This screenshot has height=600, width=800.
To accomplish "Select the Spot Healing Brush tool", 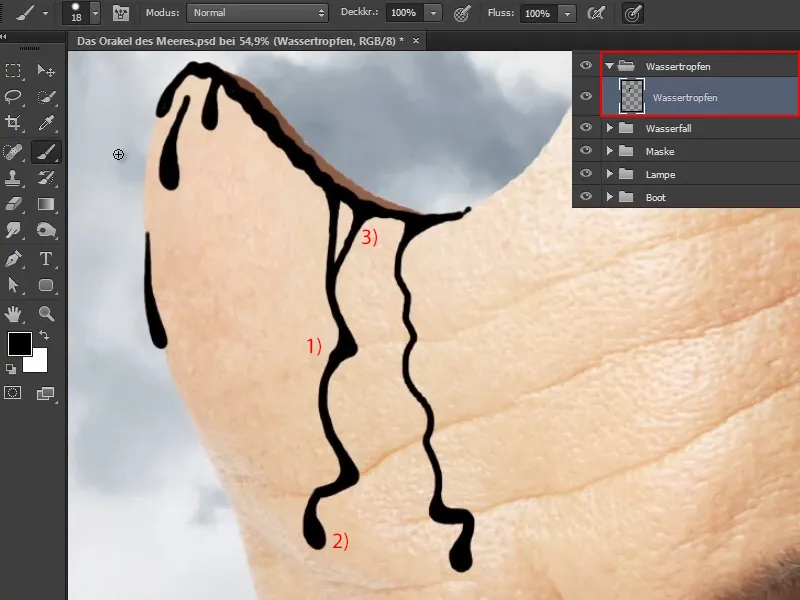I will (x=13, y=152).
